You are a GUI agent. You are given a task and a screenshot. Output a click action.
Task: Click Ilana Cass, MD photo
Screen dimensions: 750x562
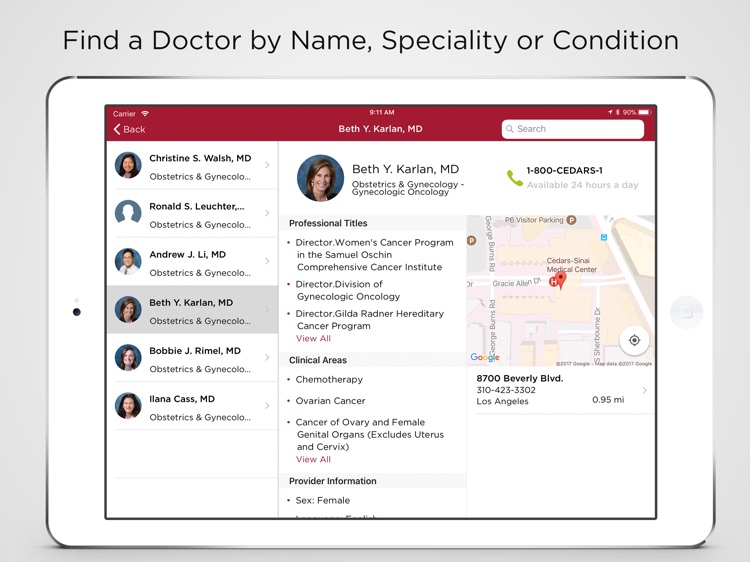tap(128, 406)
